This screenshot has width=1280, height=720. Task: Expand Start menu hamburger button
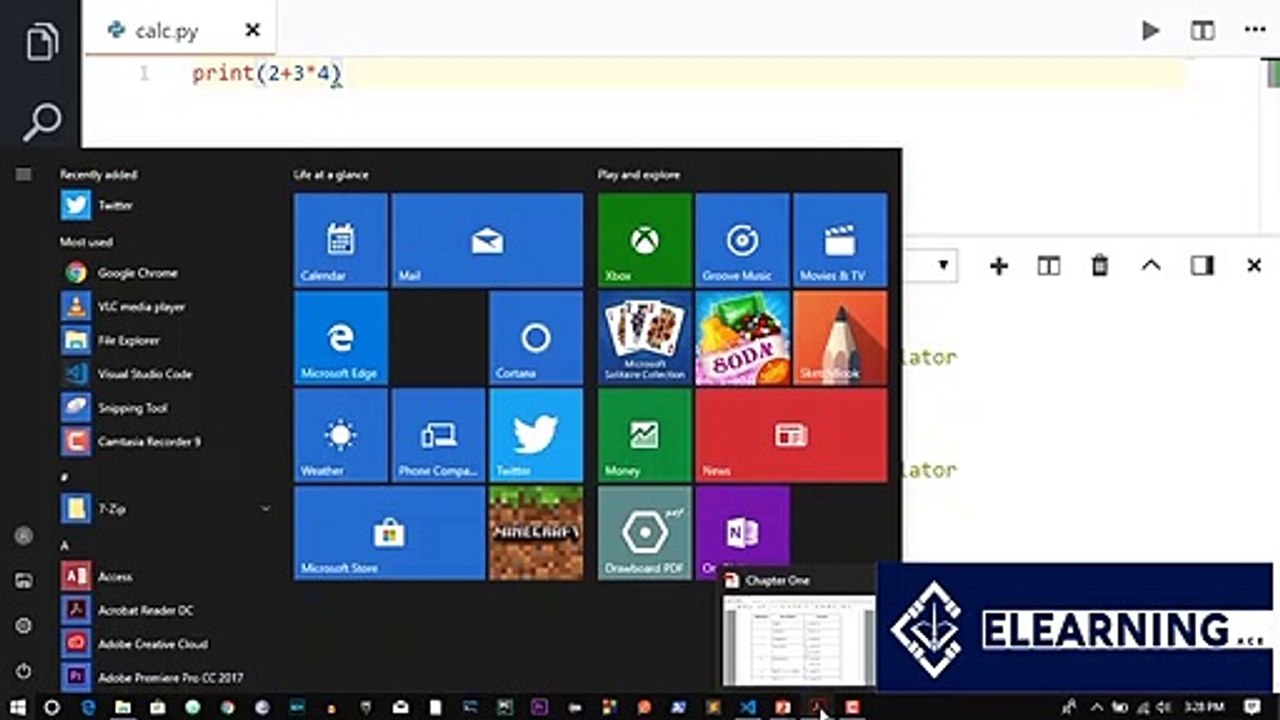point(23,174)
